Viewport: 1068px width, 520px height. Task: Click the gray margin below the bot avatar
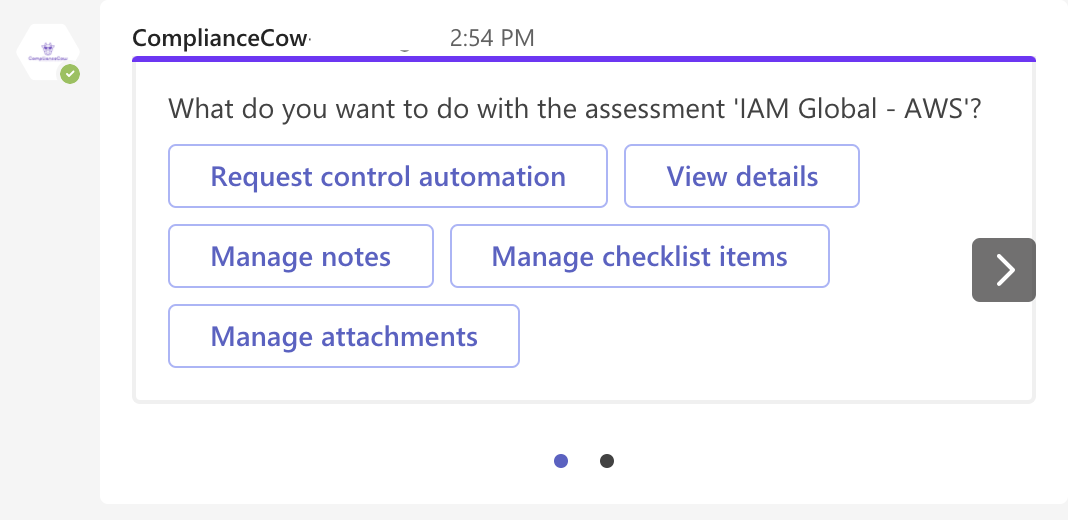(x=48, y=300)
